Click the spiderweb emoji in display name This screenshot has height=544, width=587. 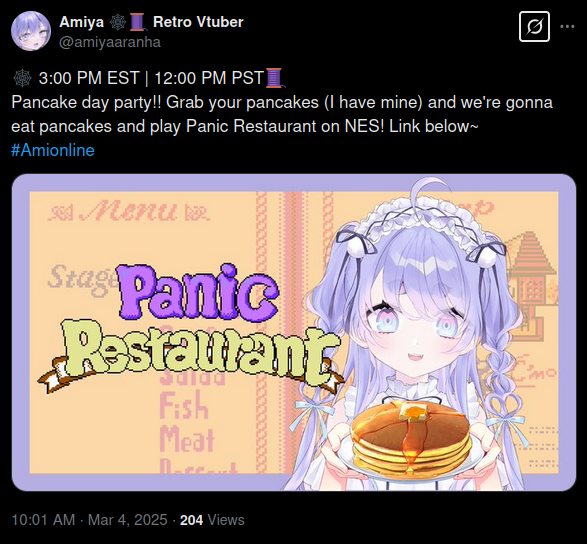pos(118,22)
